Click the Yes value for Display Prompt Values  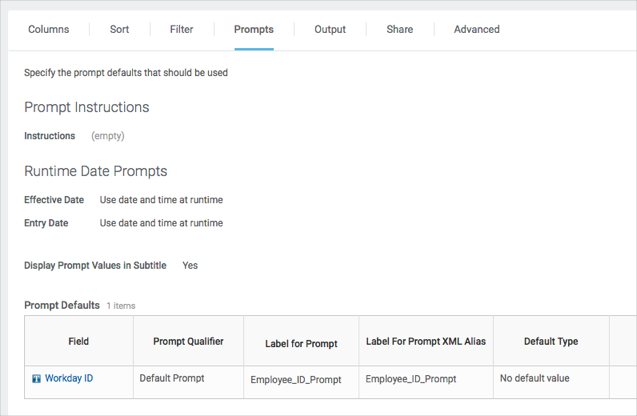click(x=190, y=266)
